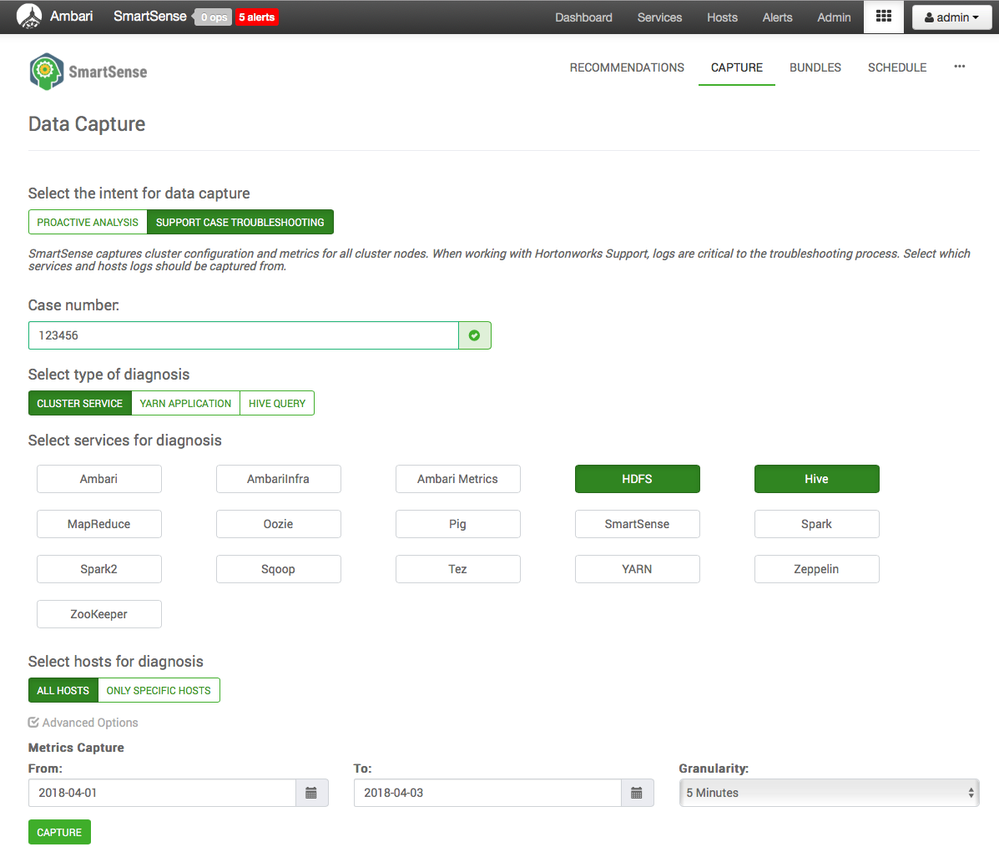Select the Spark service
999x851 pixels.
pos(817,524)
